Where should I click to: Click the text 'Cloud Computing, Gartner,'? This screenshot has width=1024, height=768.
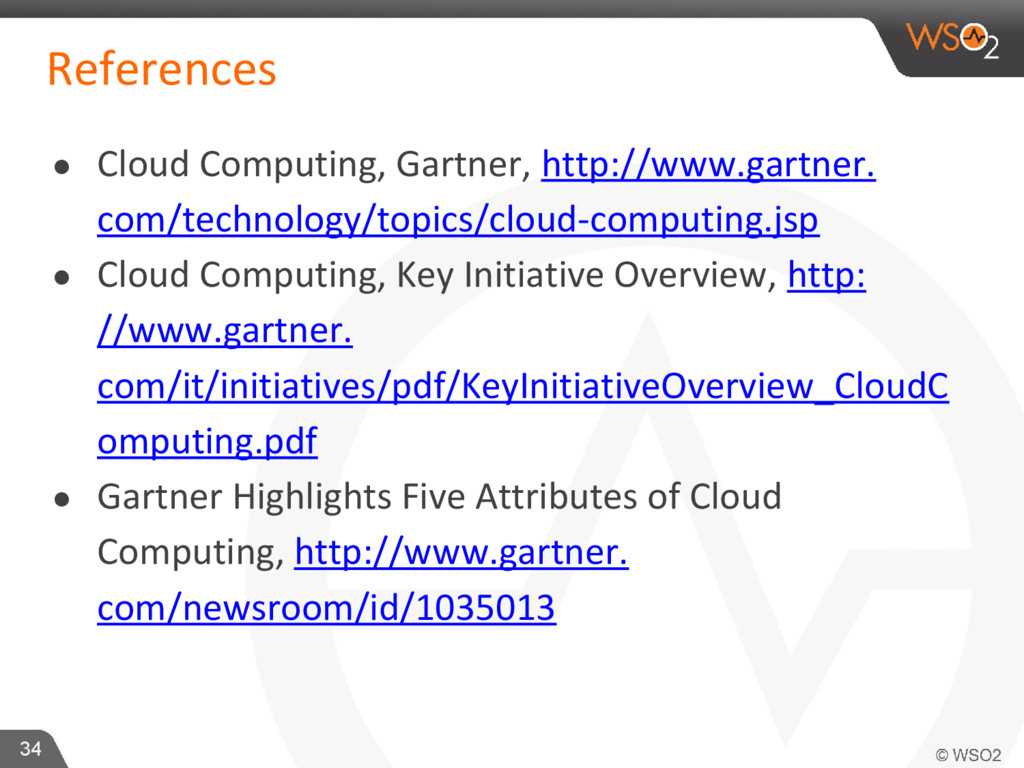pyautogui.click(x=315, y=165)
